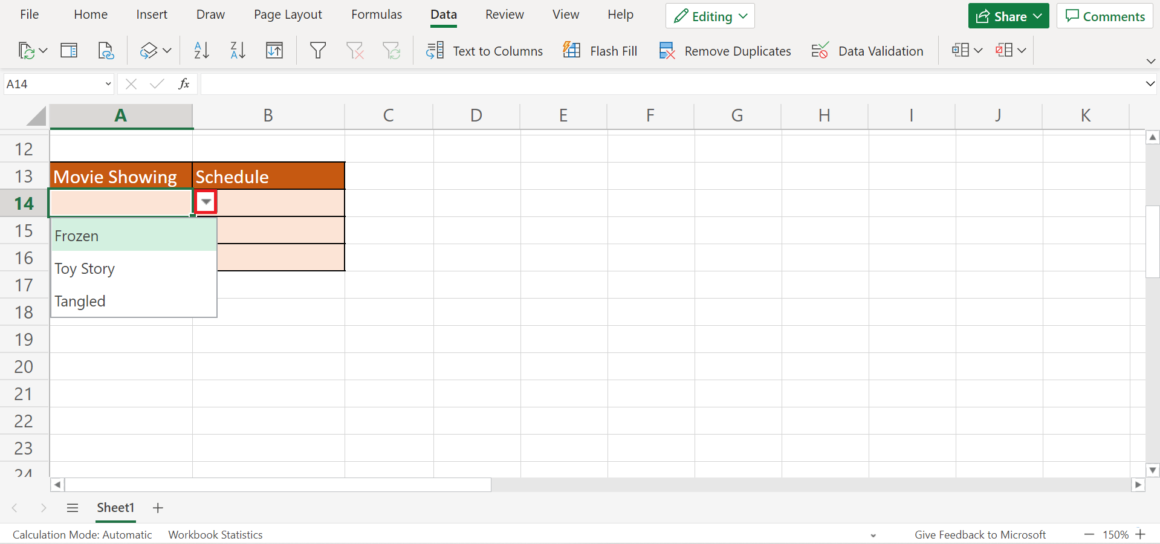Expand the Name Box dropdown
Viewport: 1160px width, 544px height.
pos(108,84)
